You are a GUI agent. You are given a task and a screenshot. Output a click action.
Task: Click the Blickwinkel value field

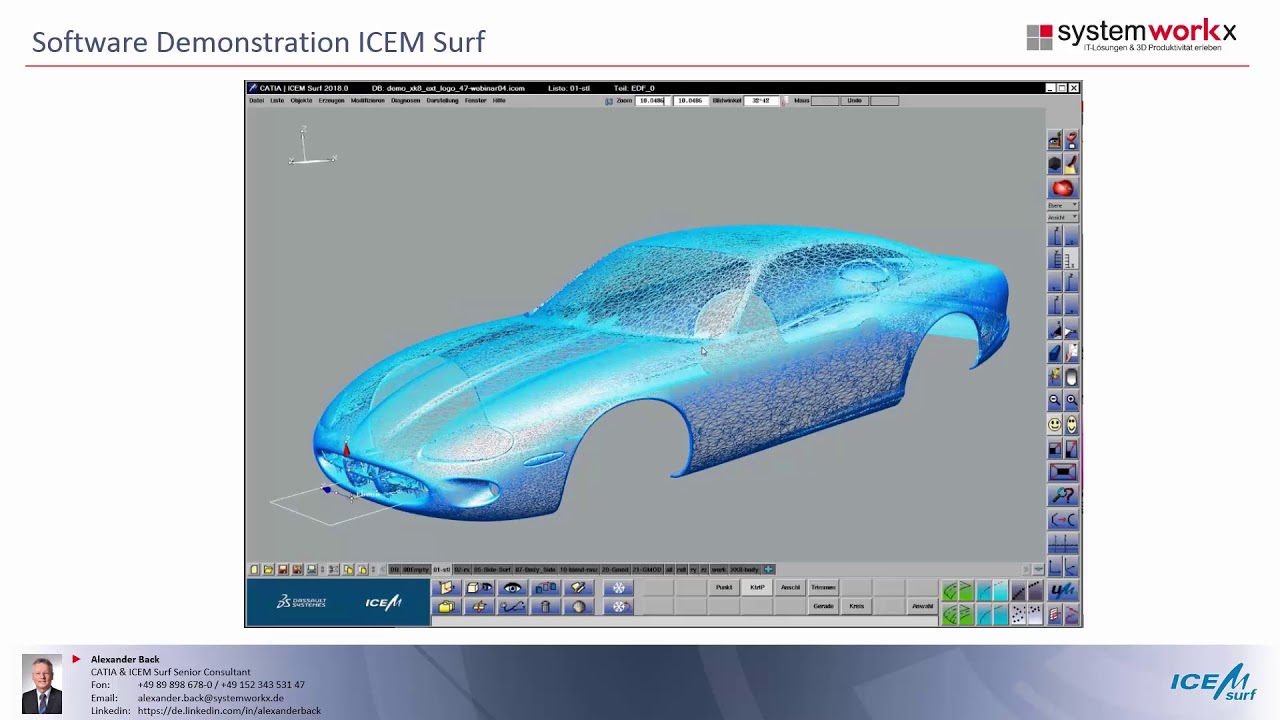(761, 101)
